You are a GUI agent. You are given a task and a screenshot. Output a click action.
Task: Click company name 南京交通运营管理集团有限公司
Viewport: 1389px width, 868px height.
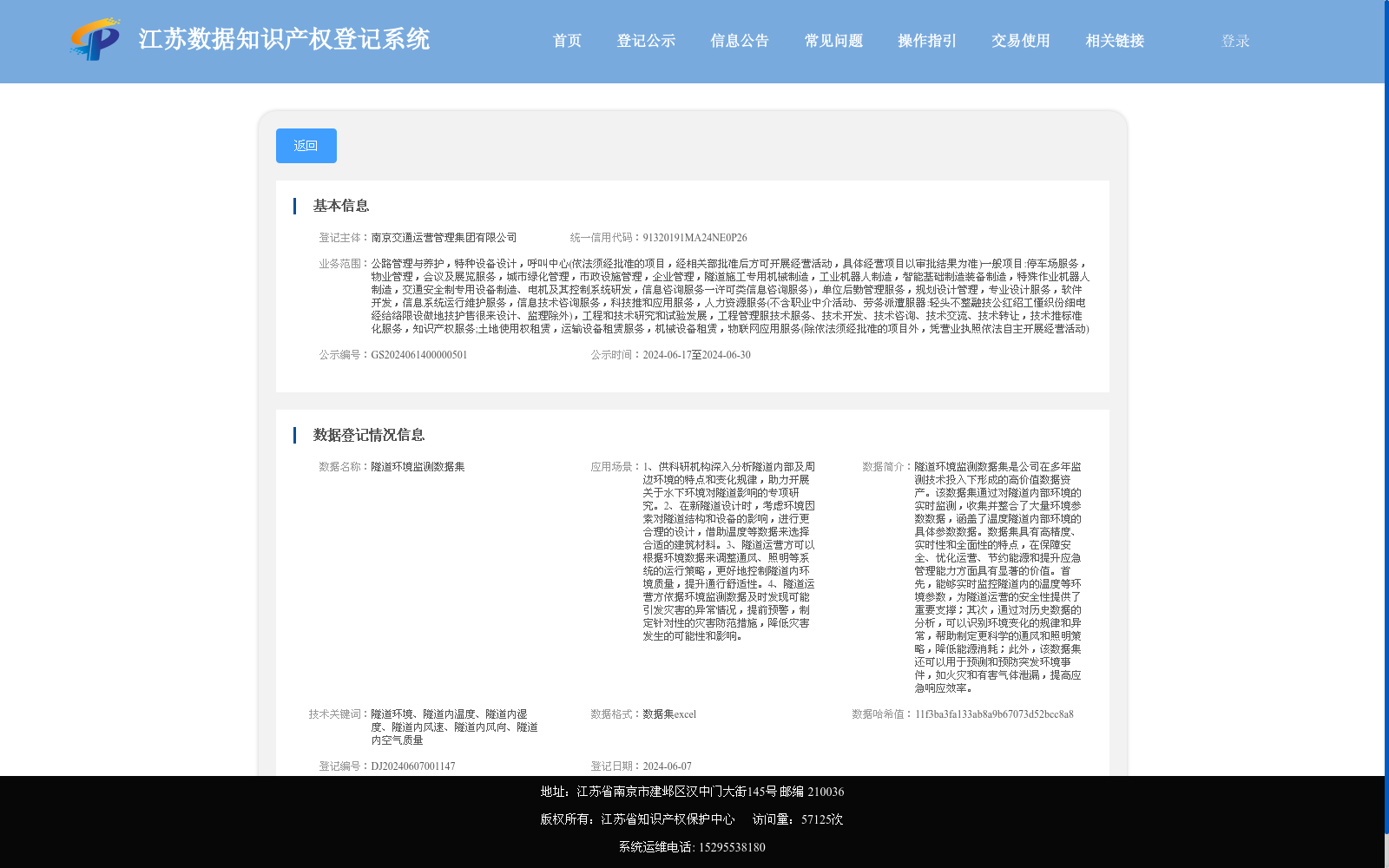click(x=444, y=238)
